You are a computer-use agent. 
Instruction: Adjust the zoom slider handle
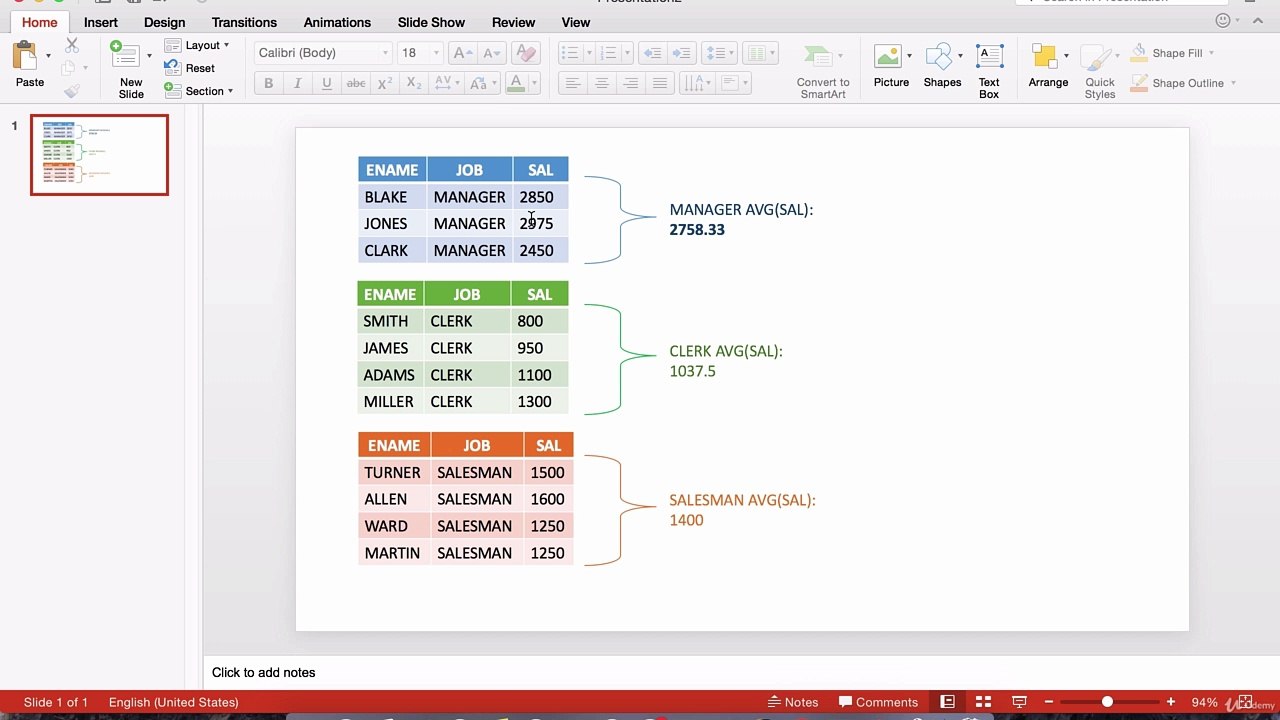pyautogui.click(x=1107, y=702)
